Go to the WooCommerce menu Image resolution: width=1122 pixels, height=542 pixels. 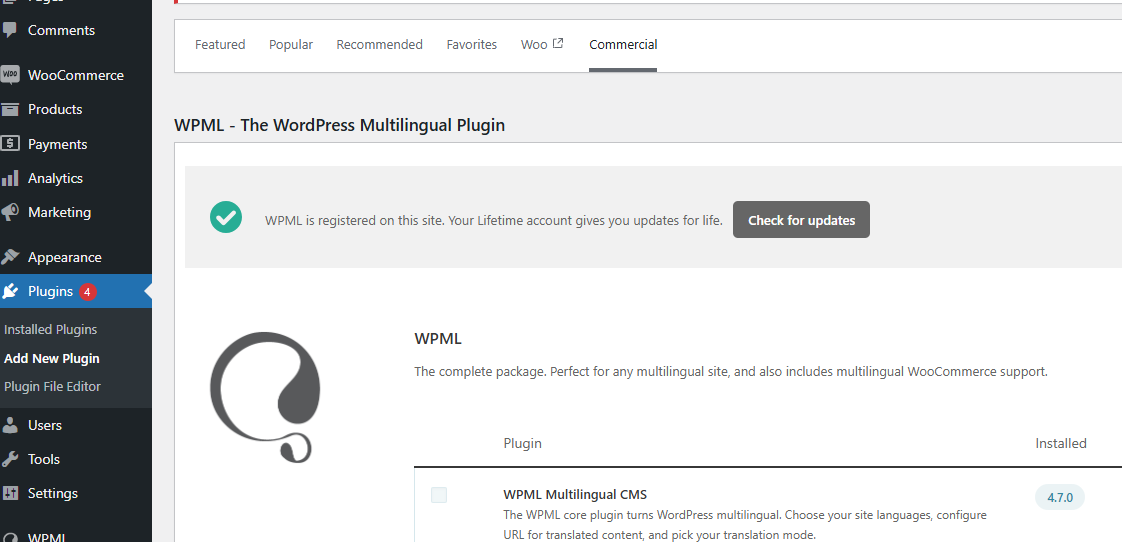(x=76, y=75)
